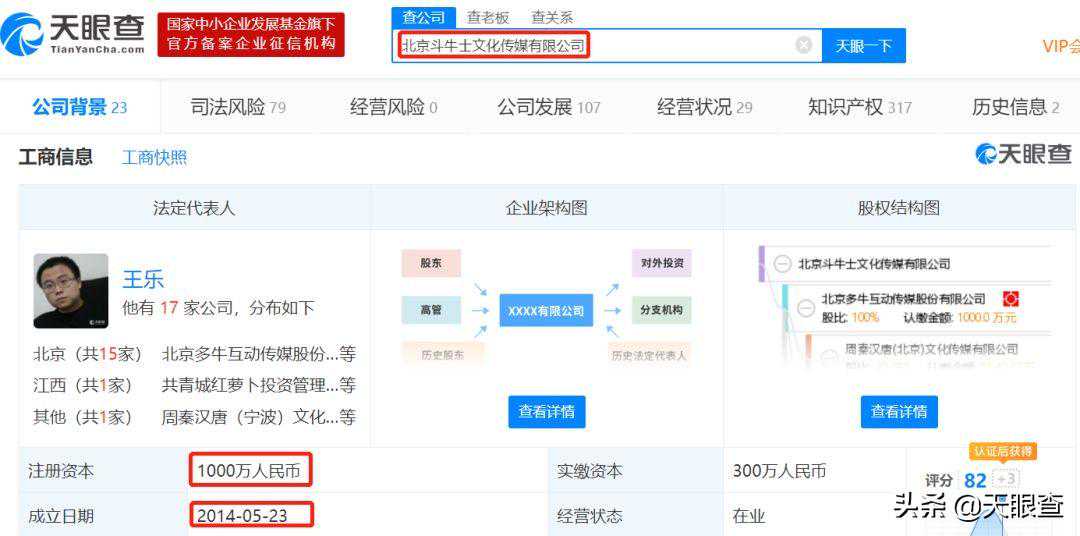Open 王乐's profile photo

click(x=71, y=290)
